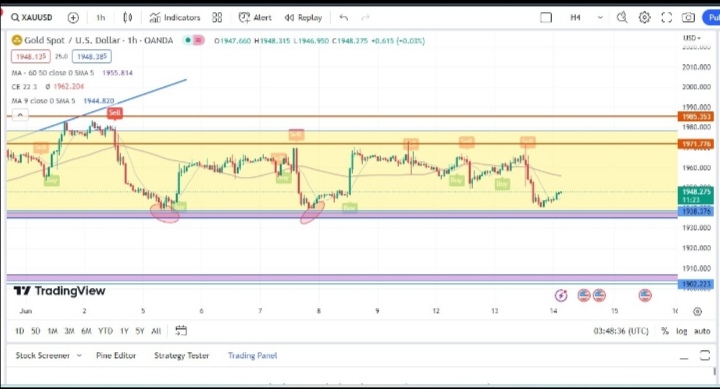Open chart settings gear

(x=645, y=17)
